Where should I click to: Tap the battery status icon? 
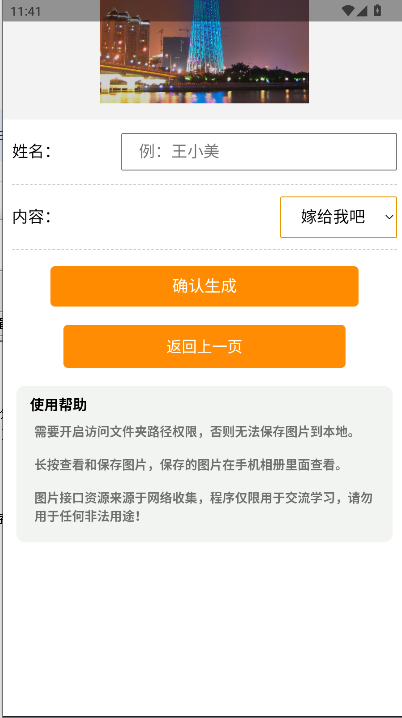click(x=377, y=10)
